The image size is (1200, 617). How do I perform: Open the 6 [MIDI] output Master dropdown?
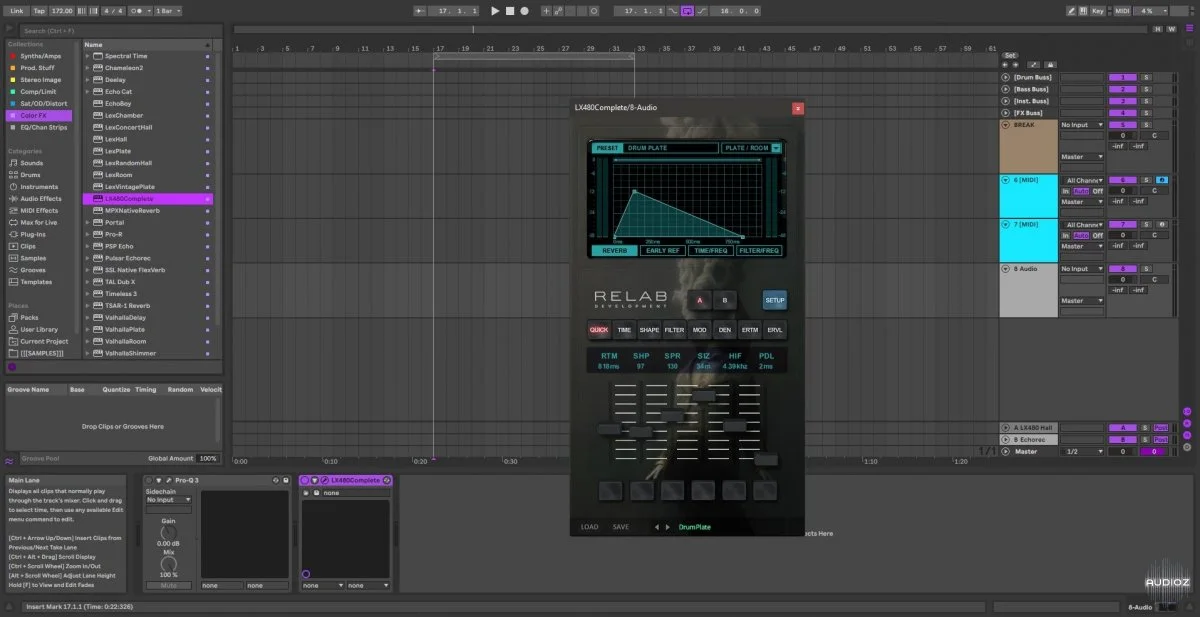(1083, 202)
